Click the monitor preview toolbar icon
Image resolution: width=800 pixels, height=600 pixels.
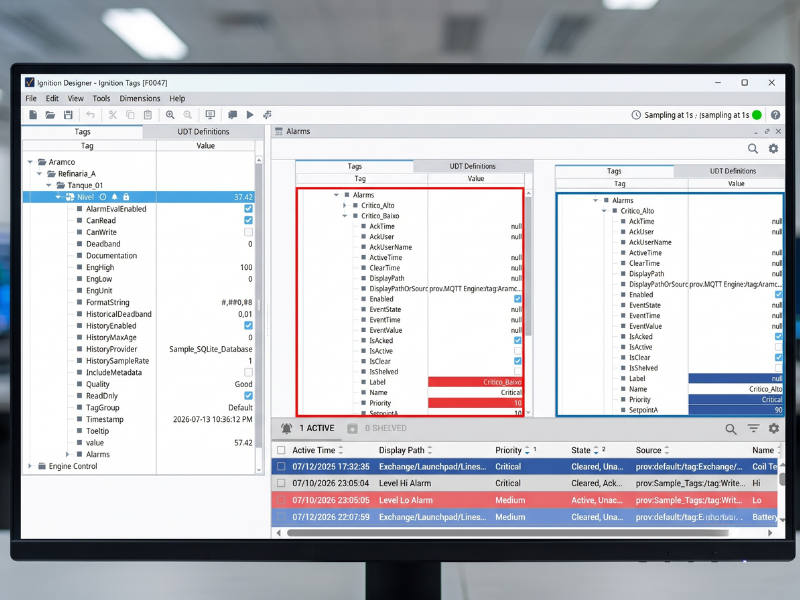(210, 115)
